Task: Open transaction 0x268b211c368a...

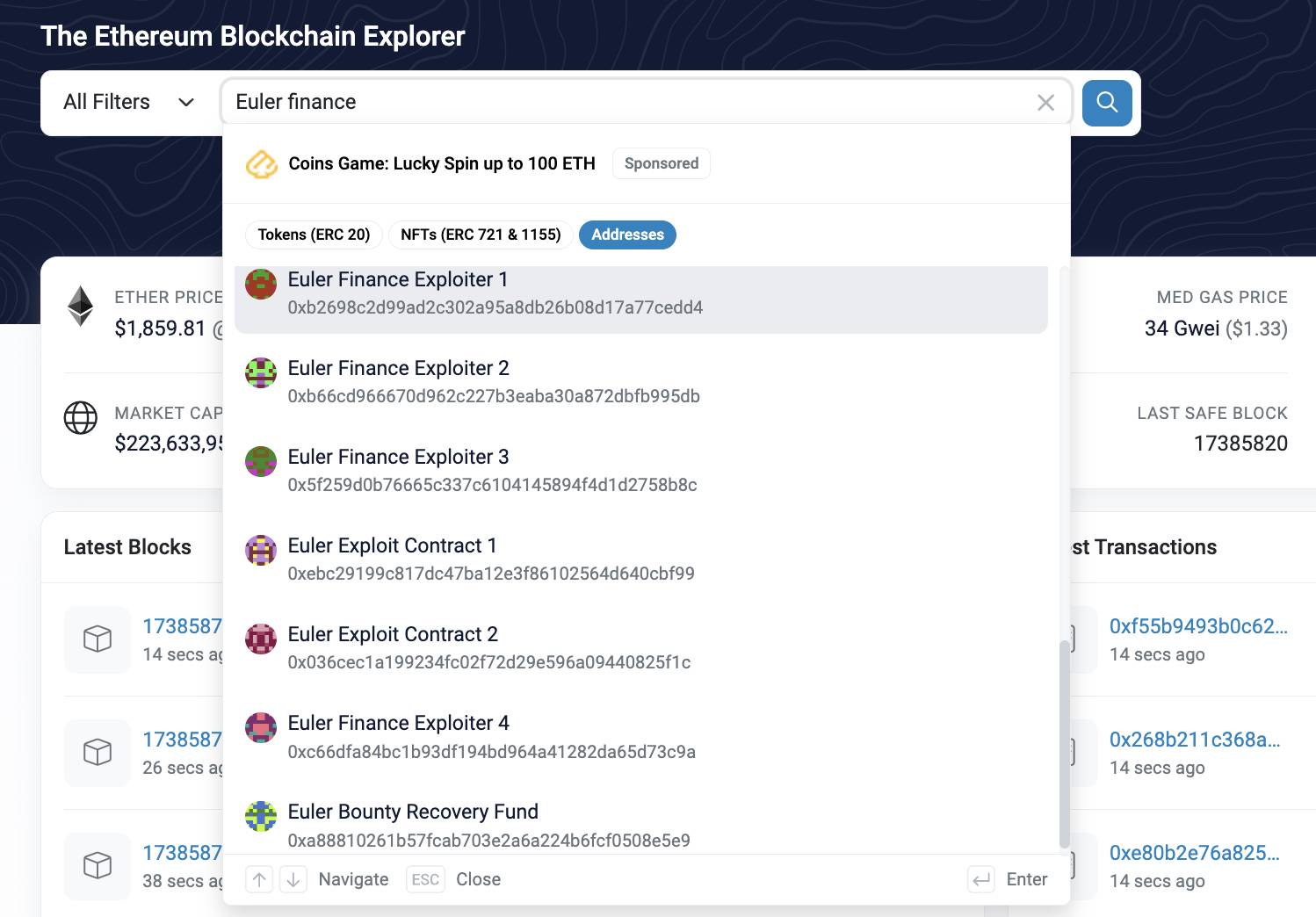Action: (1195, 740)
